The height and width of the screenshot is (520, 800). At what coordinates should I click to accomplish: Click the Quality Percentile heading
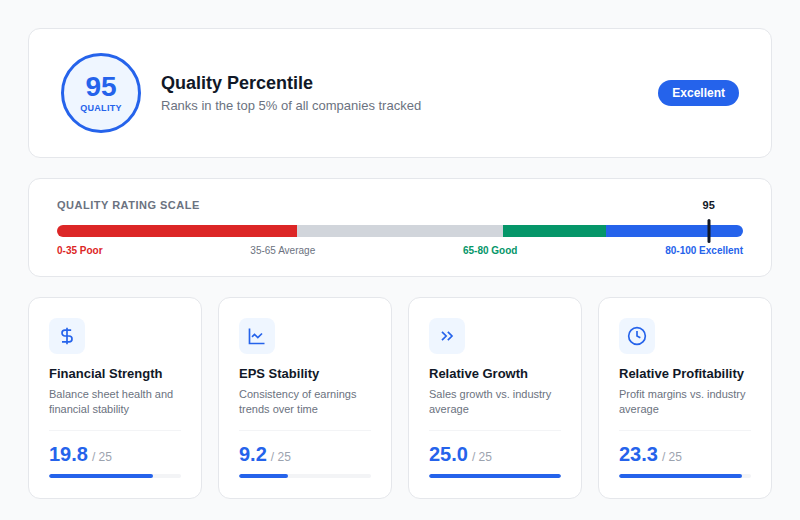point(237,83)
